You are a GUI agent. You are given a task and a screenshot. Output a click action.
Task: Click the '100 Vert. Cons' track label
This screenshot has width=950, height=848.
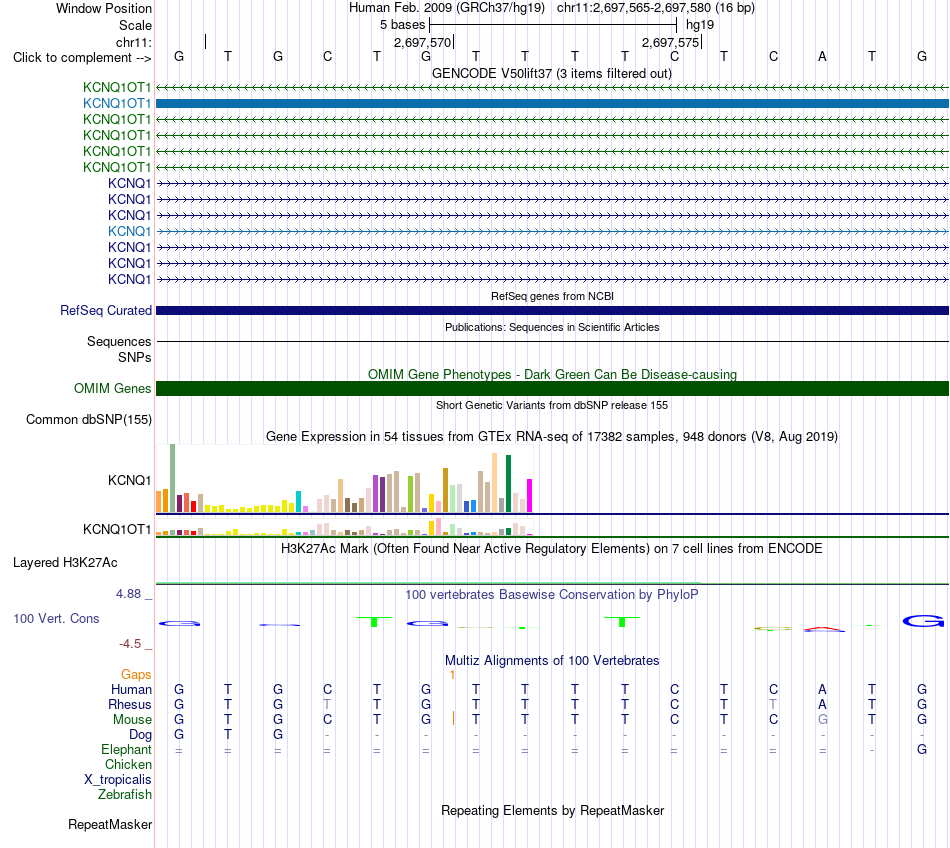coord(56,618)
